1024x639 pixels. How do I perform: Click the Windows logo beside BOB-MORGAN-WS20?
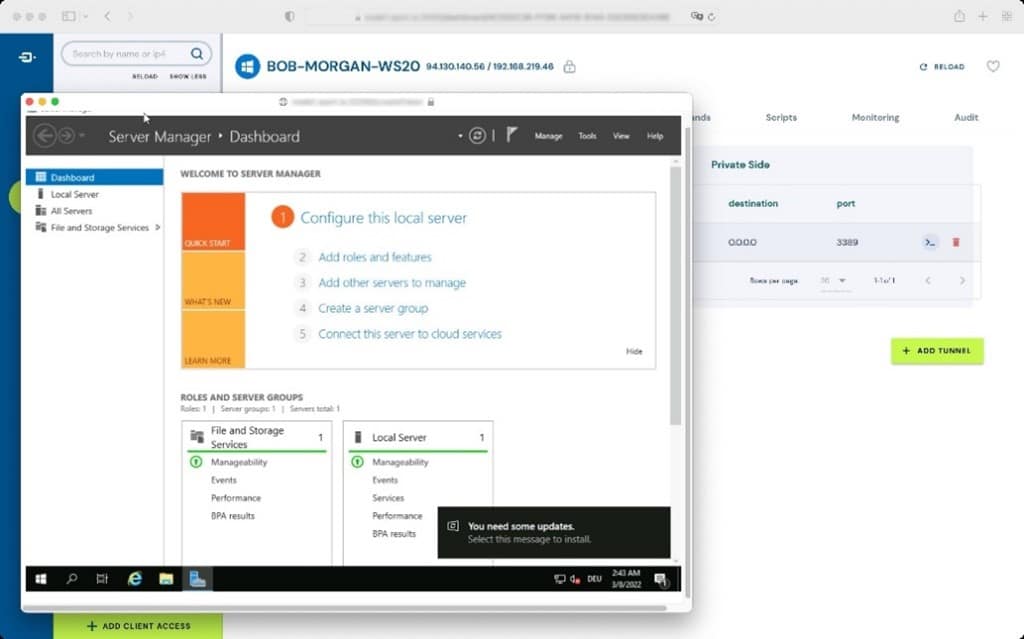(247, 67)
